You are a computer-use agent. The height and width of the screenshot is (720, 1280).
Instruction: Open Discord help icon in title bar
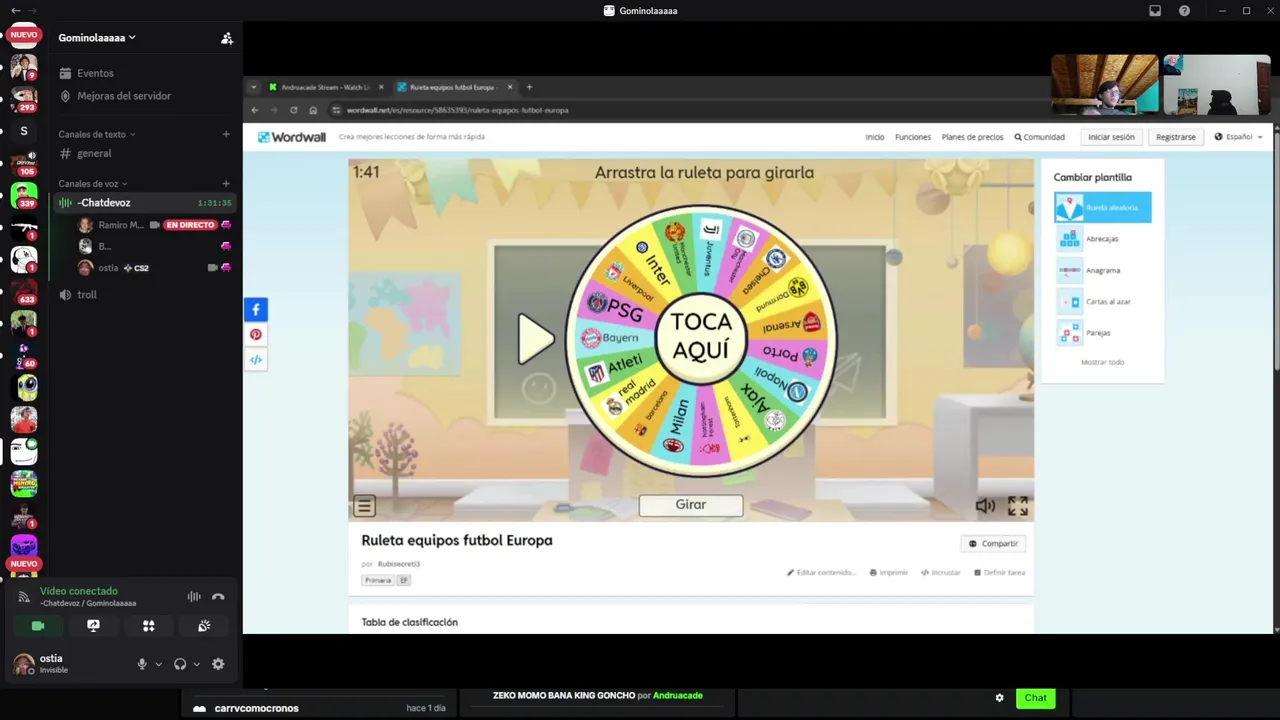tap(1184, 11)
